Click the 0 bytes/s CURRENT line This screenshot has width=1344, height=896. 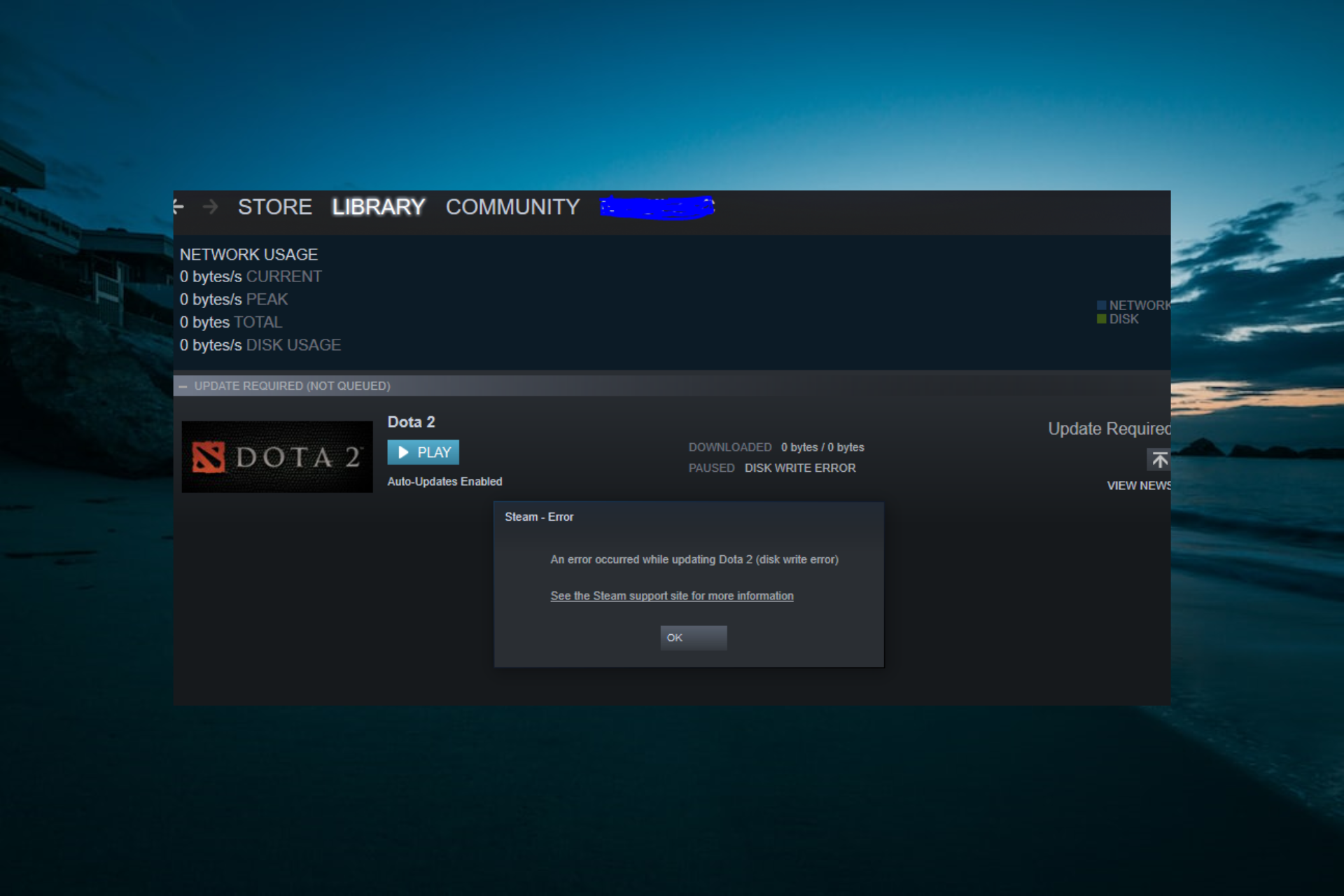coord(251,276)
